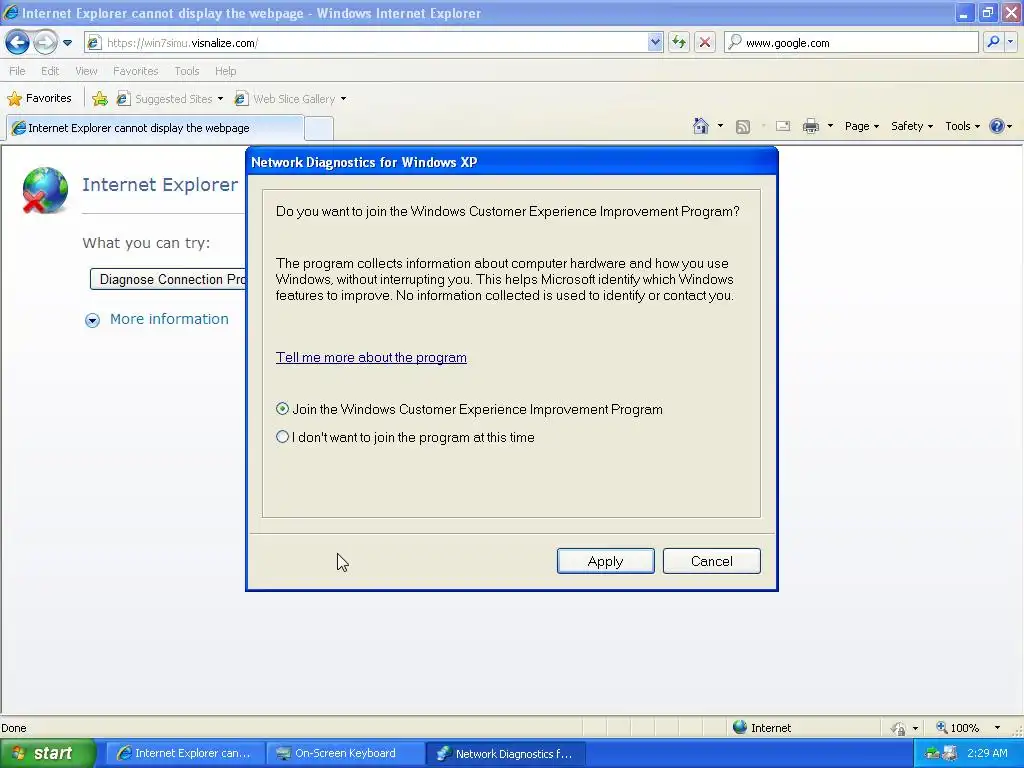Click the protected mode status icon

(899, 728)
